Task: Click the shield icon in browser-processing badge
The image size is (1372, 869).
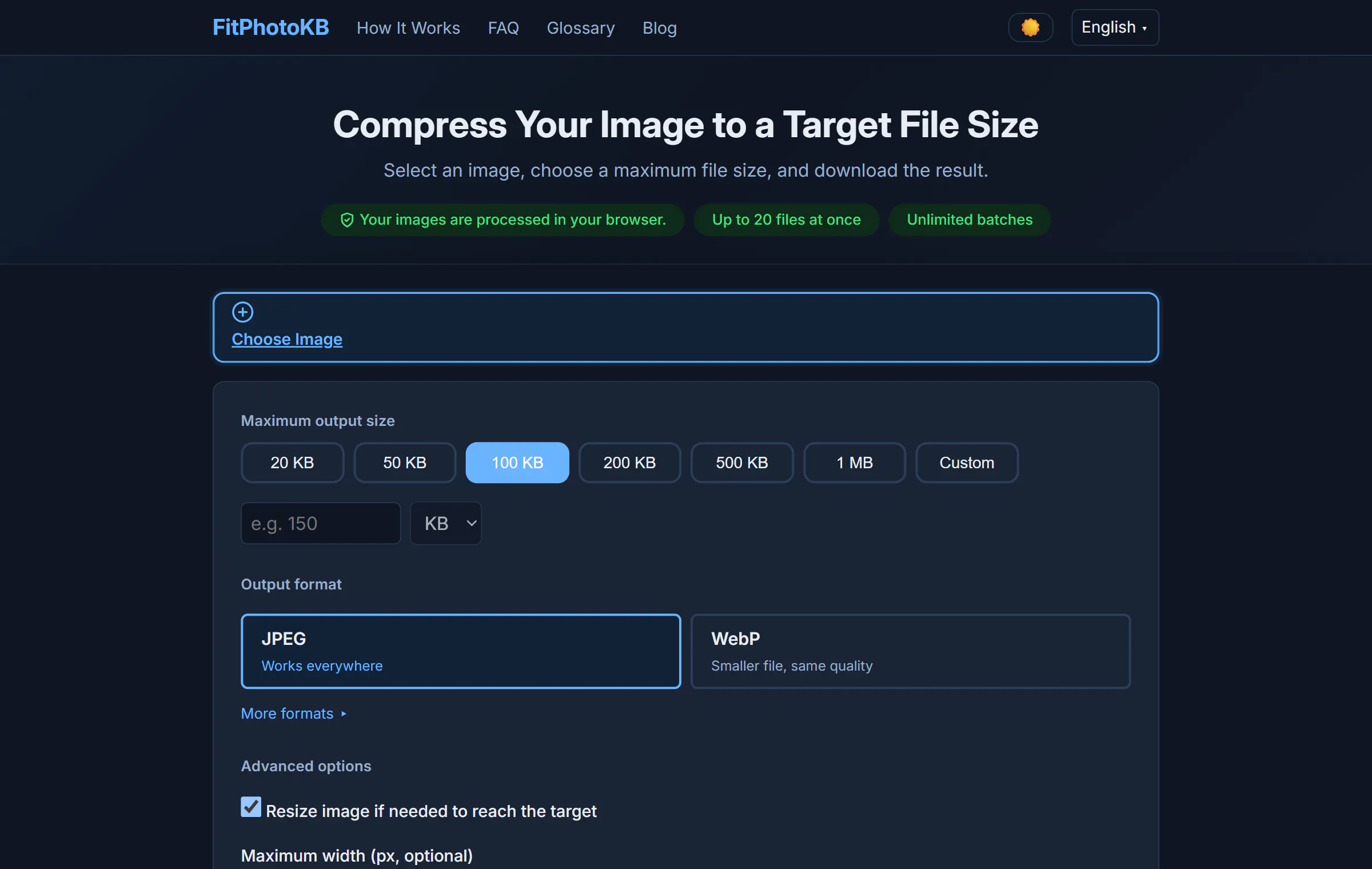Action: tap(346, 220)
